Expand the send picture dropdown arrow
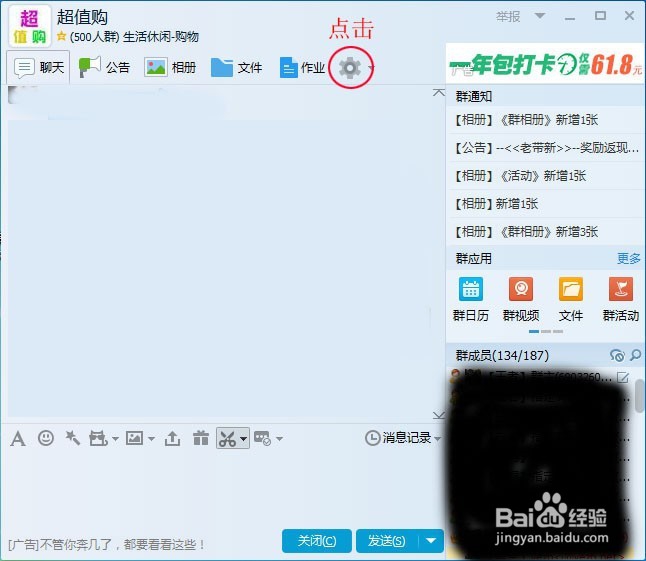This screenshot has height=561, width=646. (x=151, y=439)
